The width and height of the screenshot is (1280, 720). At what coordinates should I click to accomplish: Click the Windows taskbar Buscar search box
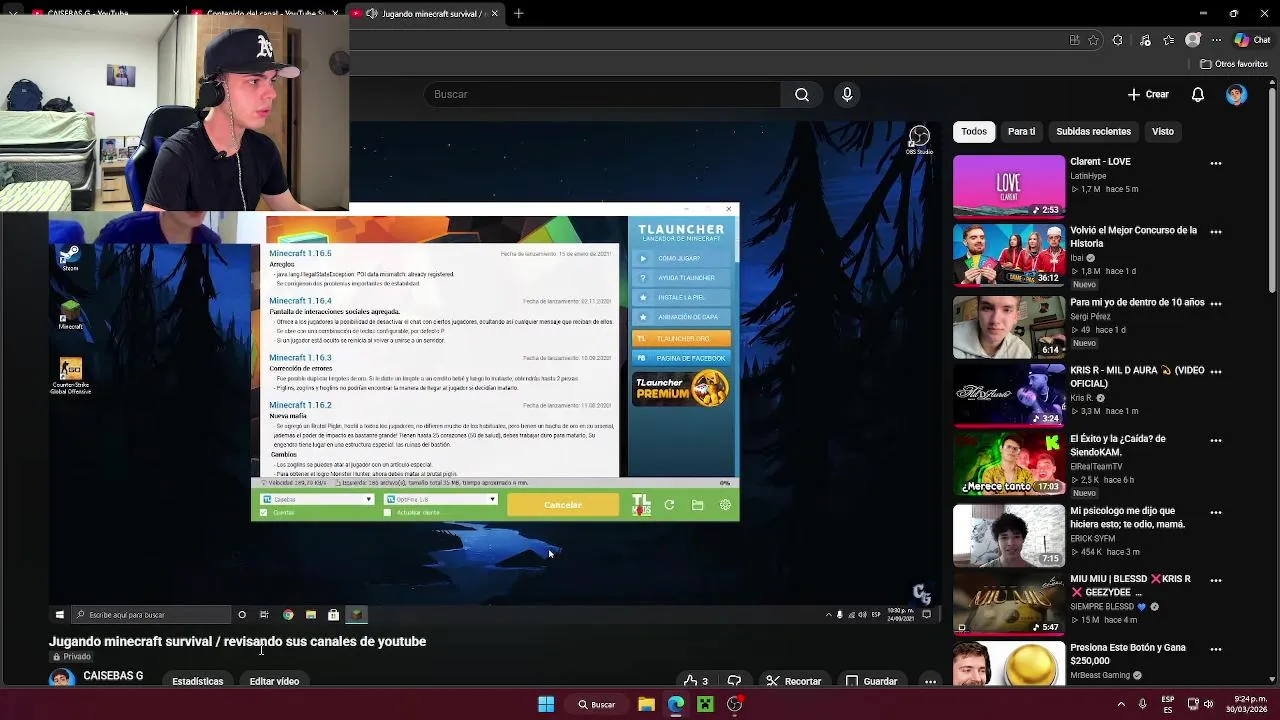[x=596, y=704]
